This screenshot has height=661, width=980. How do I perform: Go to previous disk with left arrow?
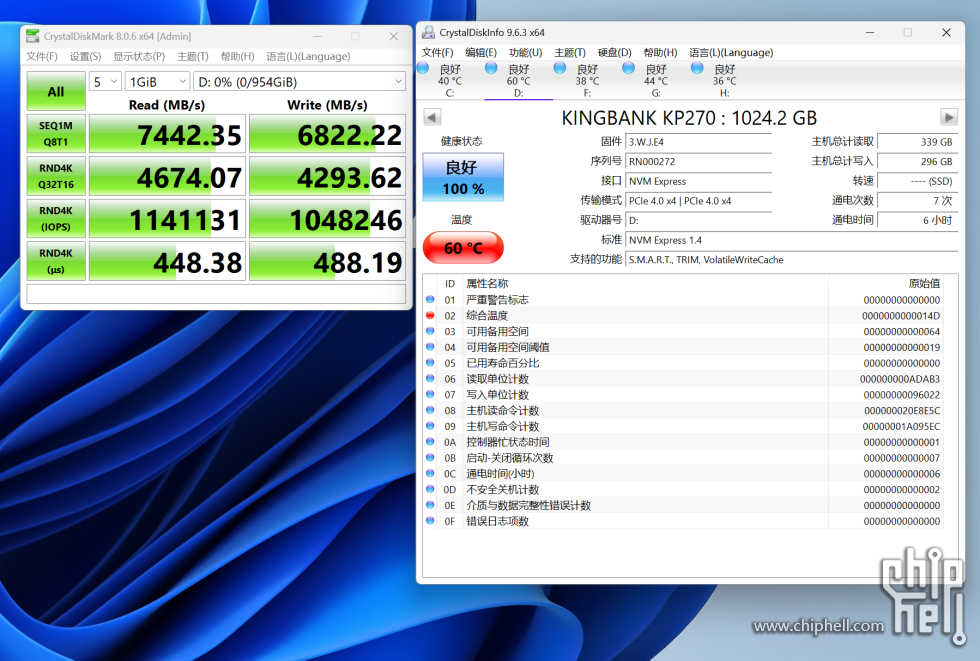click(432, 117)
